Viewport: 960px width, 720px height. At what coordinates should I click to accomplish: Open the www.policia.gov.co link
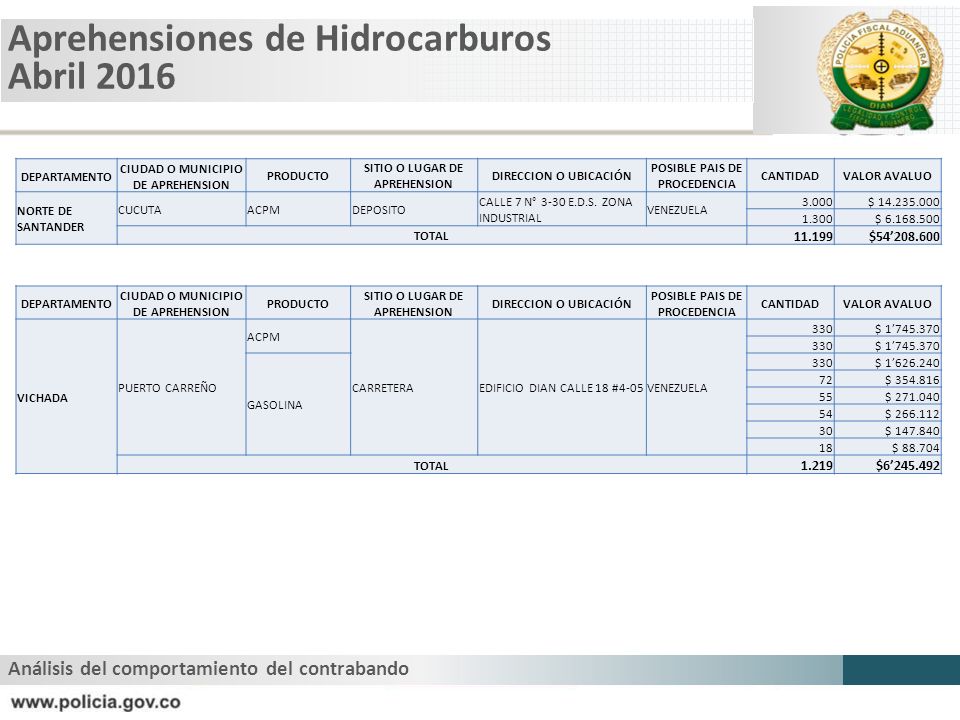96,702
